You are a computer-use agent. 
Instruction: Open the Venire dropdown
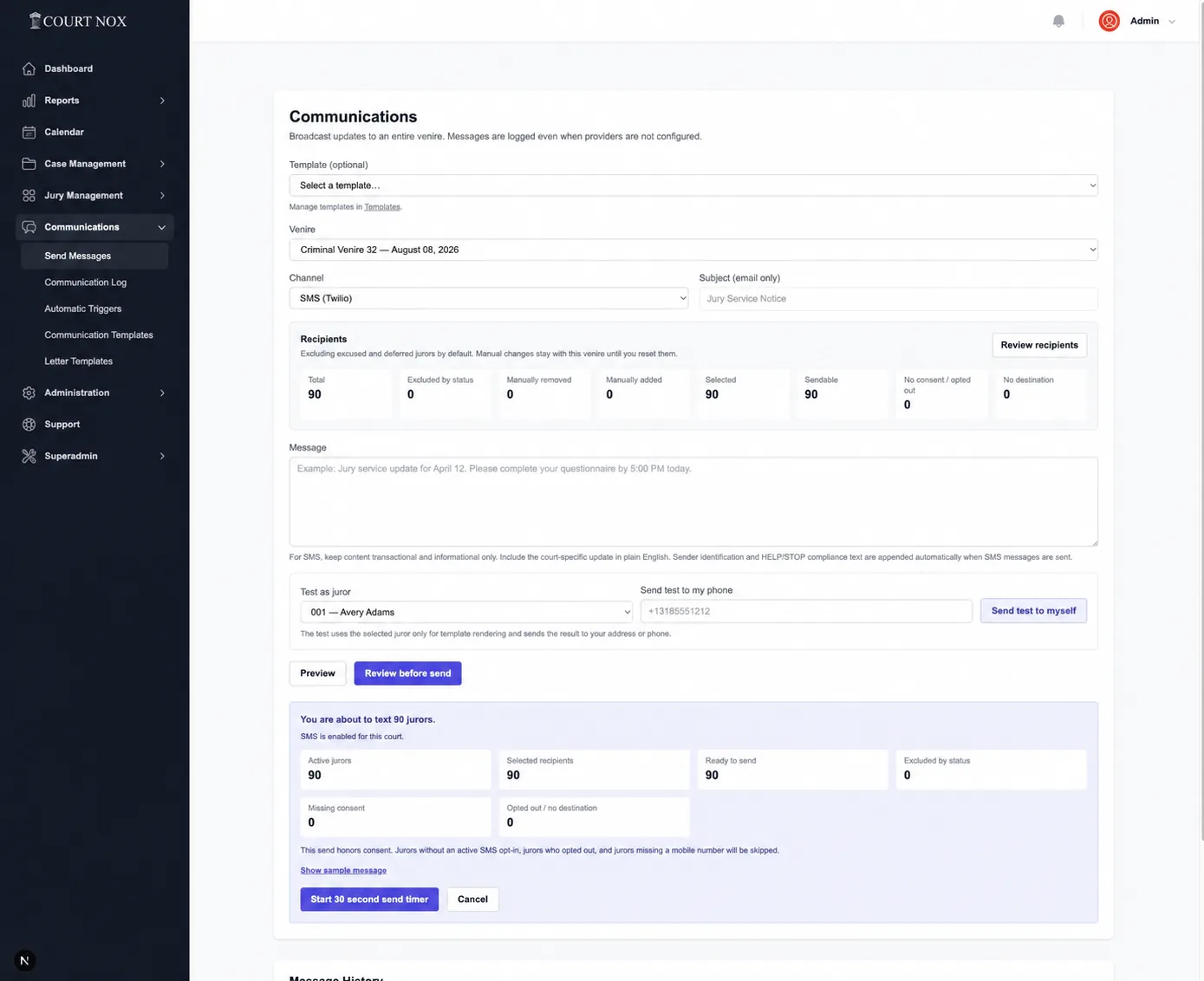693,250
